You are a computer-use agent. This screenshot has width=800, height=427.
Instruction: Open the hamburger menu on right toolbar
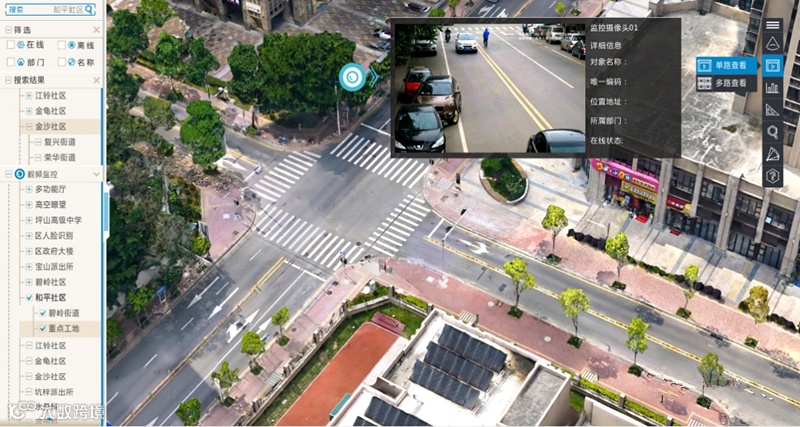(x=772, y=25)
